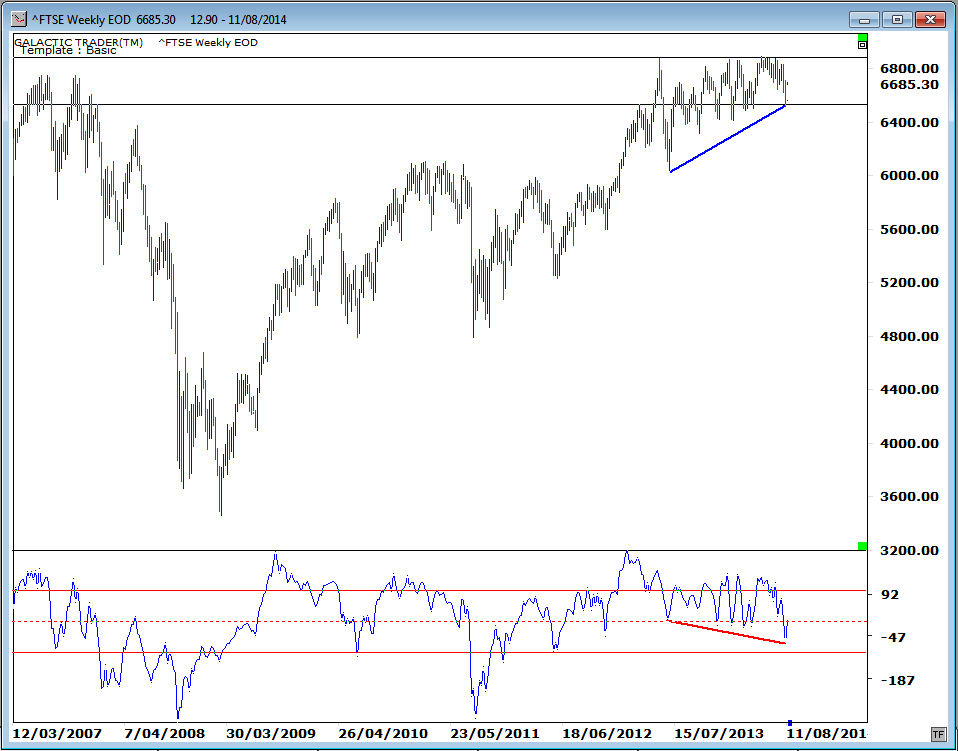
Task: Click the 7/04/2008 date label
Action: point(164,733)
